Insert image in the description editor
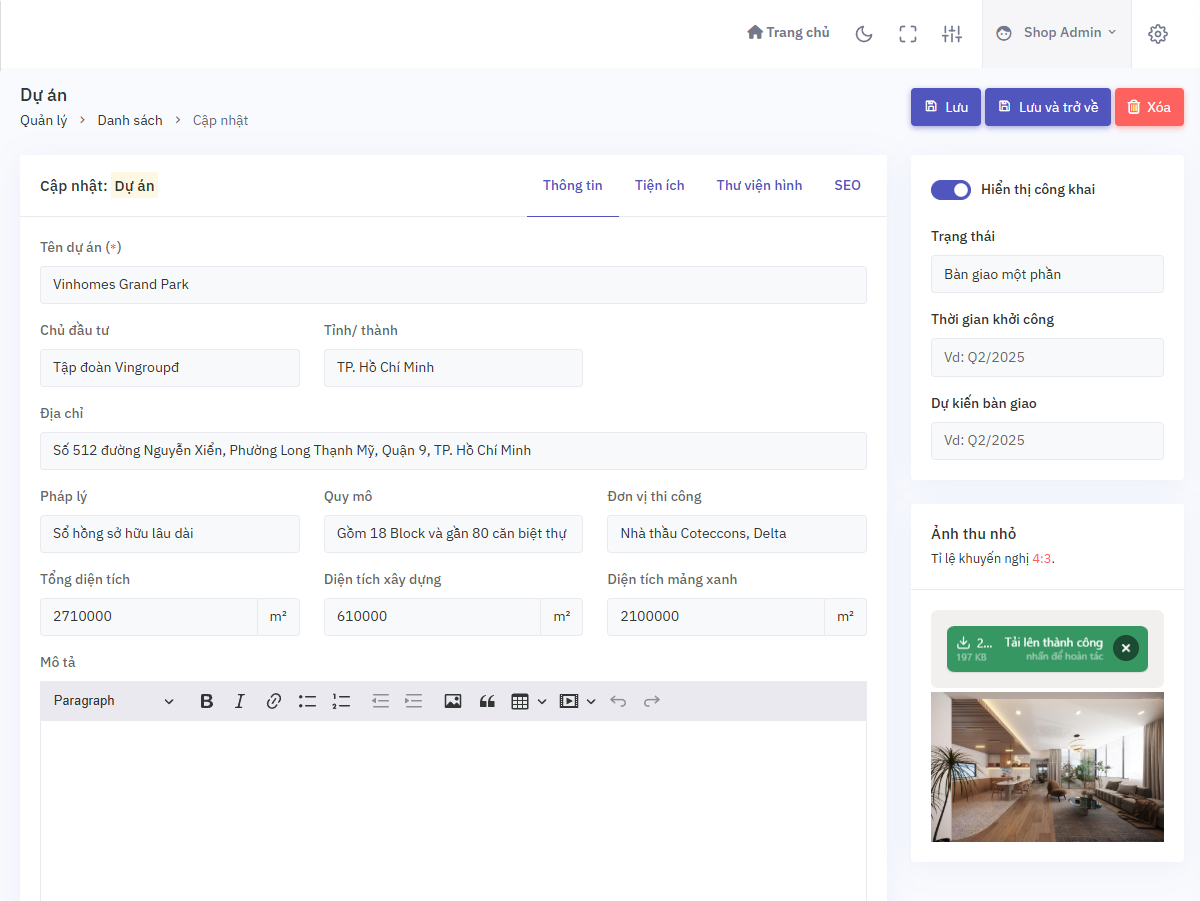Viewport: 1200px width, 901px height. [453, 701]
